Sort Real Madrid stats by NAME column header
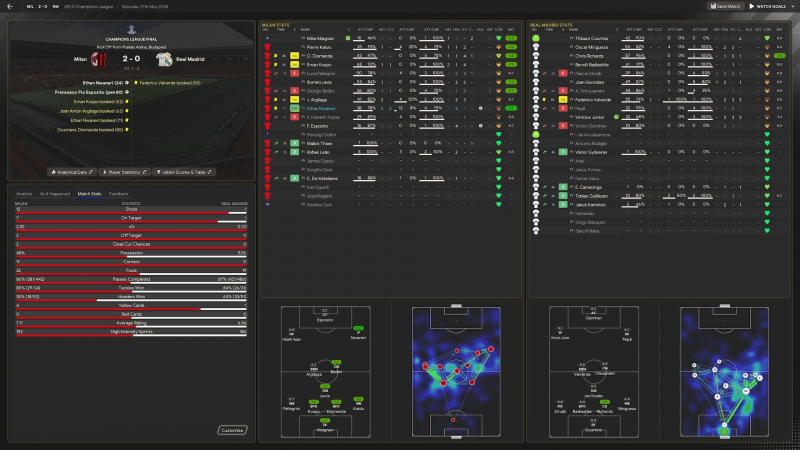Image resolution: width=800 pixels, height=450 pixels. [x=573, y=30]
